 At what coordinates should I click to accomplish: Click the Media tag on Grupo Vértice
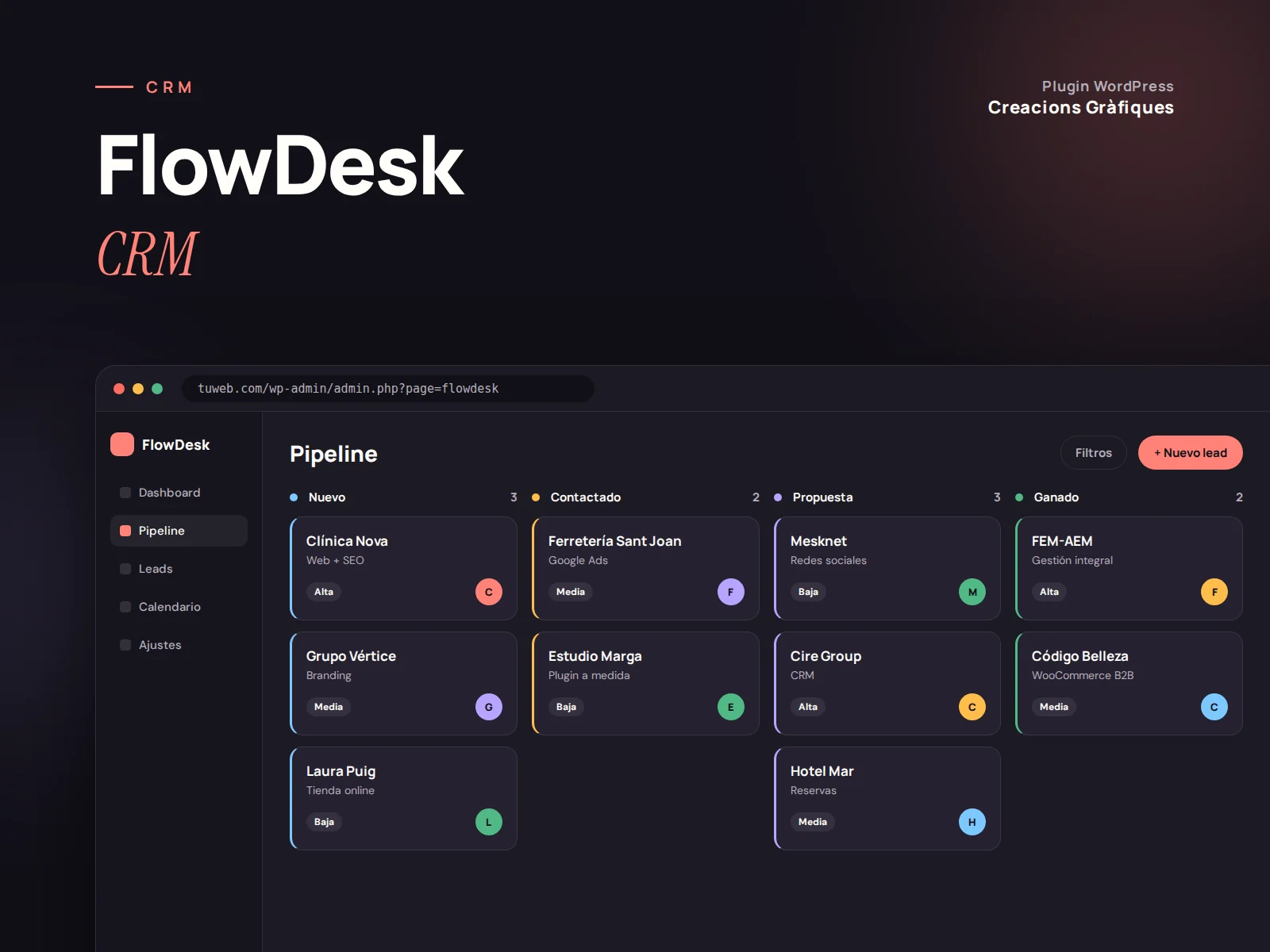coord(329,707)
